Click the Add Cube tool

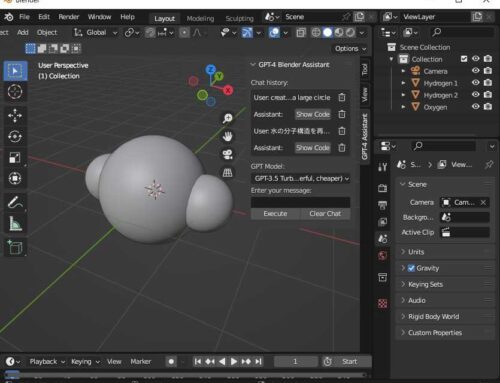click(15, 247)
